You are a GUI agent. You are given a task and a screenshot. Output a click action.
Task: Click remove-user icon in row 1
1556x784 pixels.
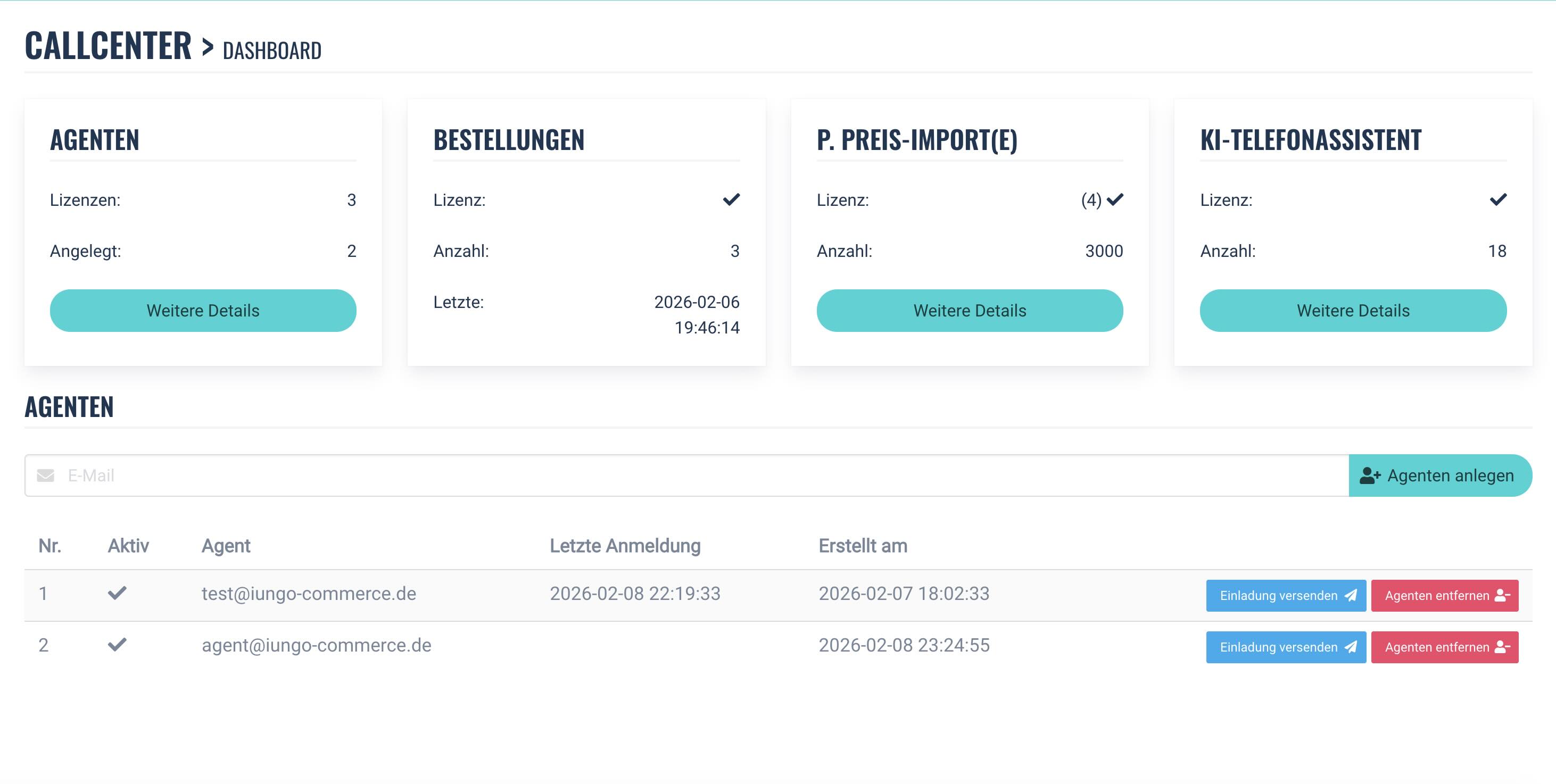(x=1502, y=596)
